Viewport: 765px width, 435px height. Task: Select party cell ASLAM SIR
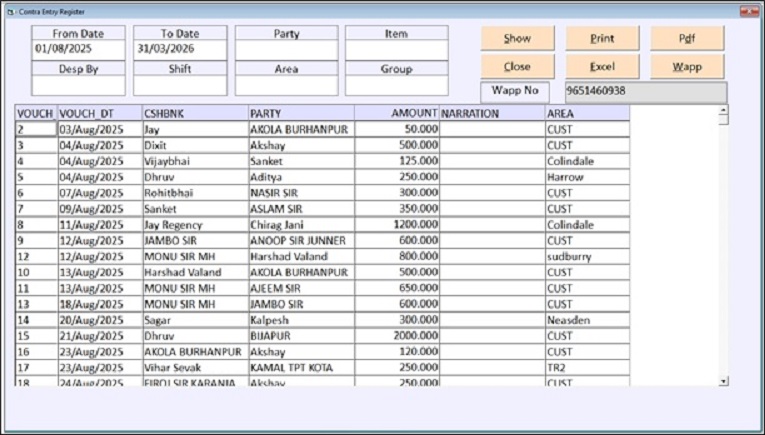pos(302,209)
